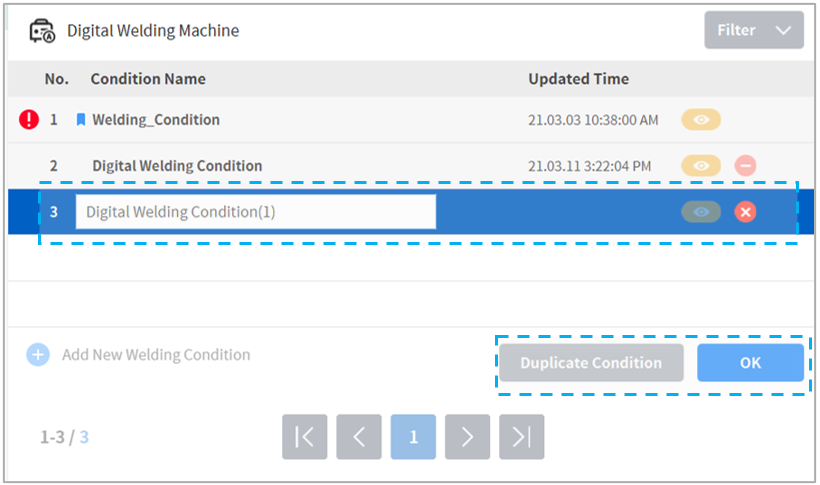
Task: Click the Digital Welding Machine header icon
Action: pyautogui.click(x=42, y=30)
